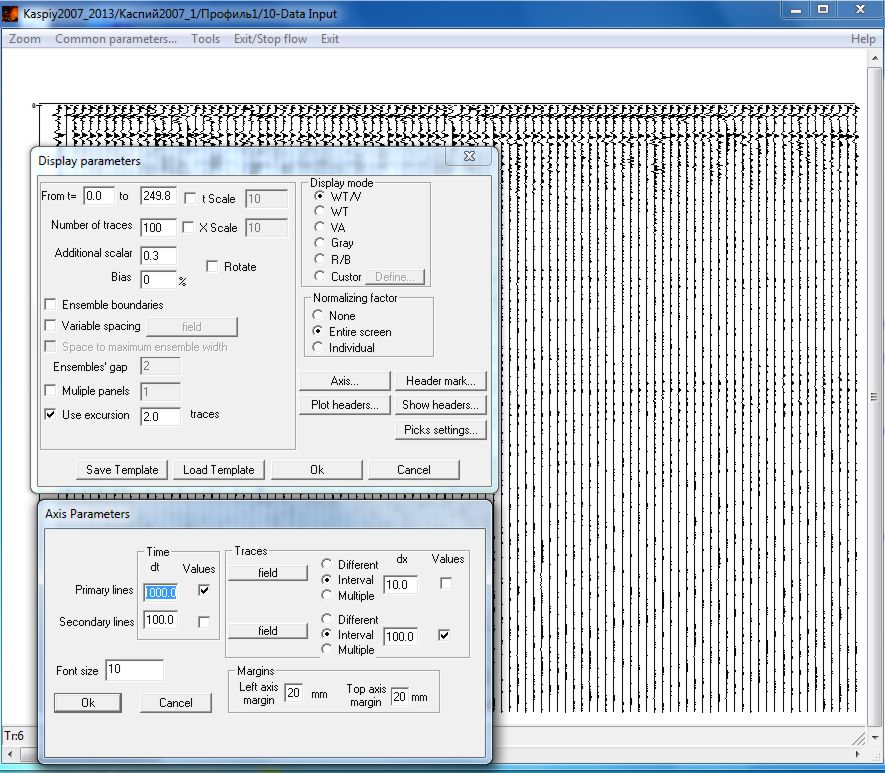Image resolution: width=885 pixels, height=773 pixels.
Task: Click the Plot headers... button
Action: [x=344, y=405]
